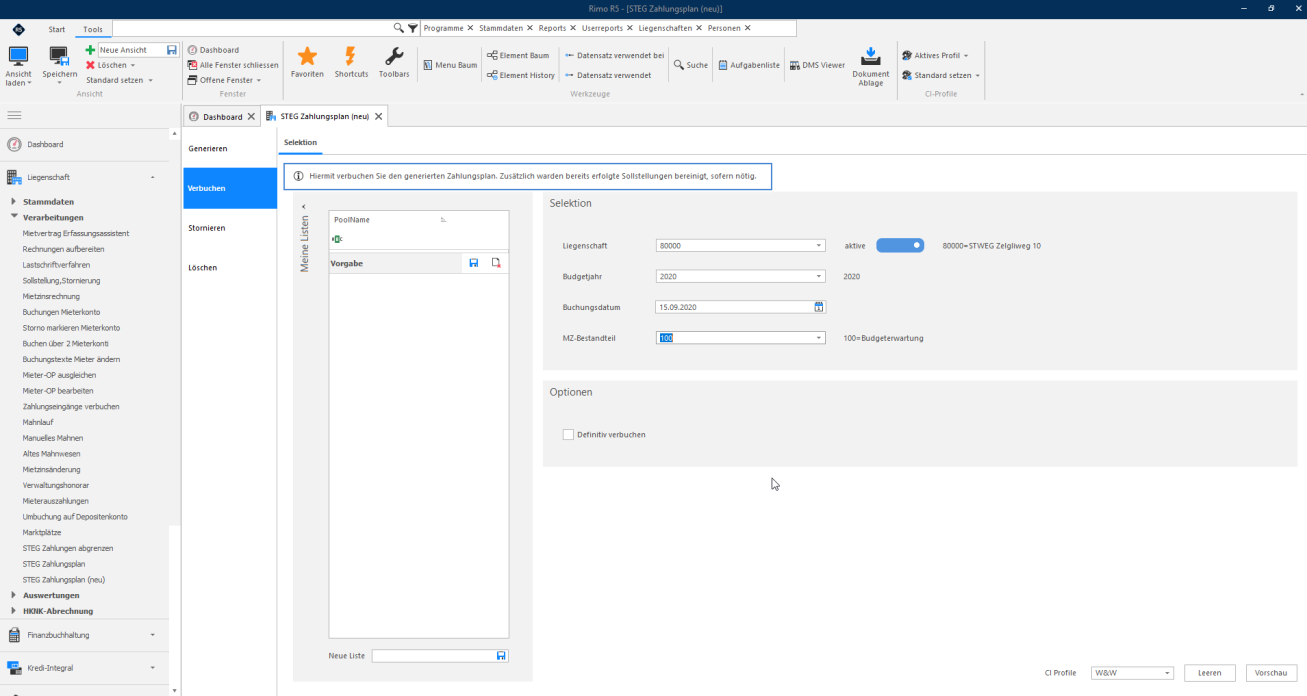This screenshot has width=1307, height=696.
Task: Open the MZ-Bestandteil dropdown
Action: coord(819,338)
